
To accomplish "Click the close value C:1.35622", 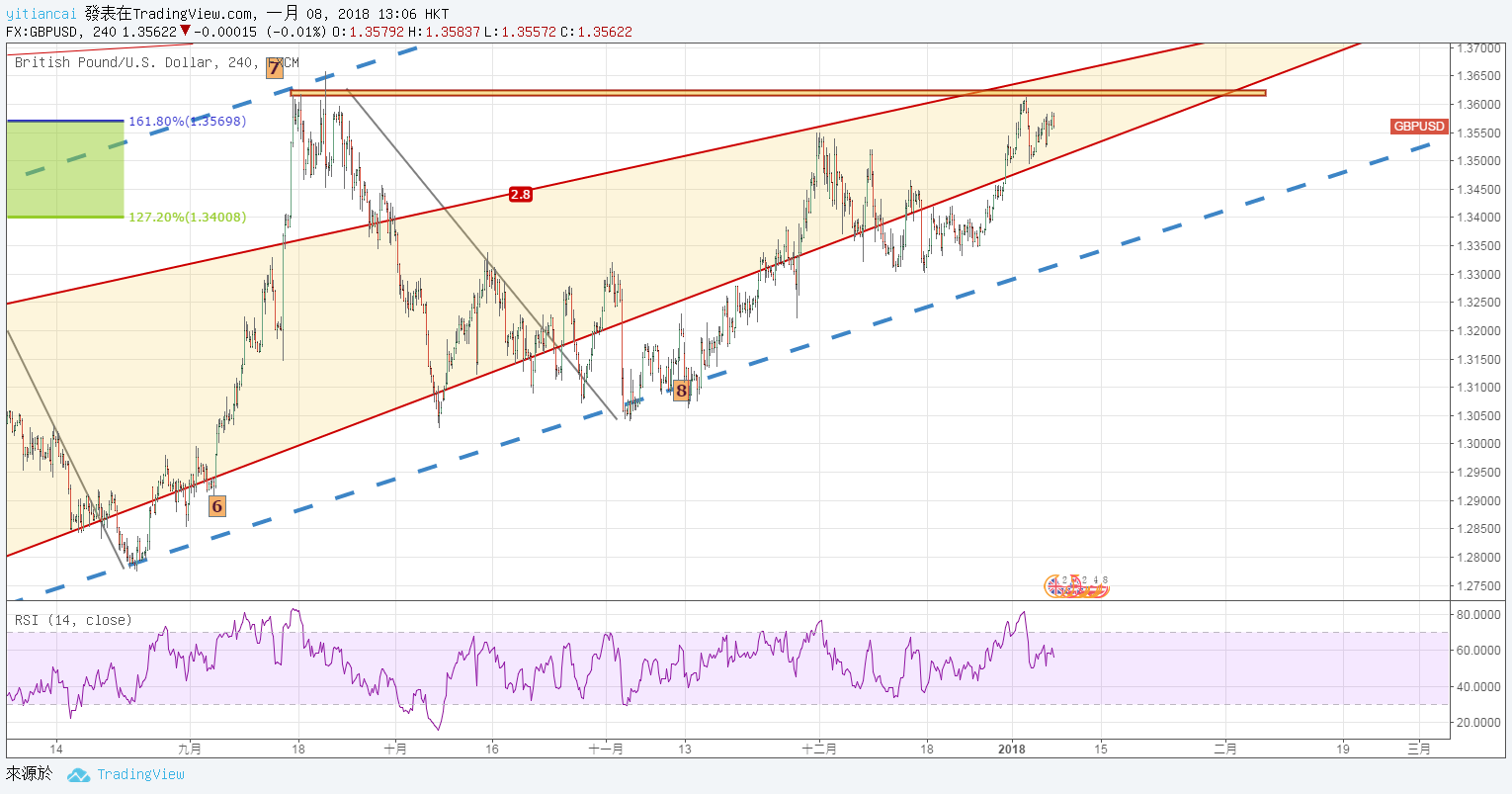I will 596,32.
